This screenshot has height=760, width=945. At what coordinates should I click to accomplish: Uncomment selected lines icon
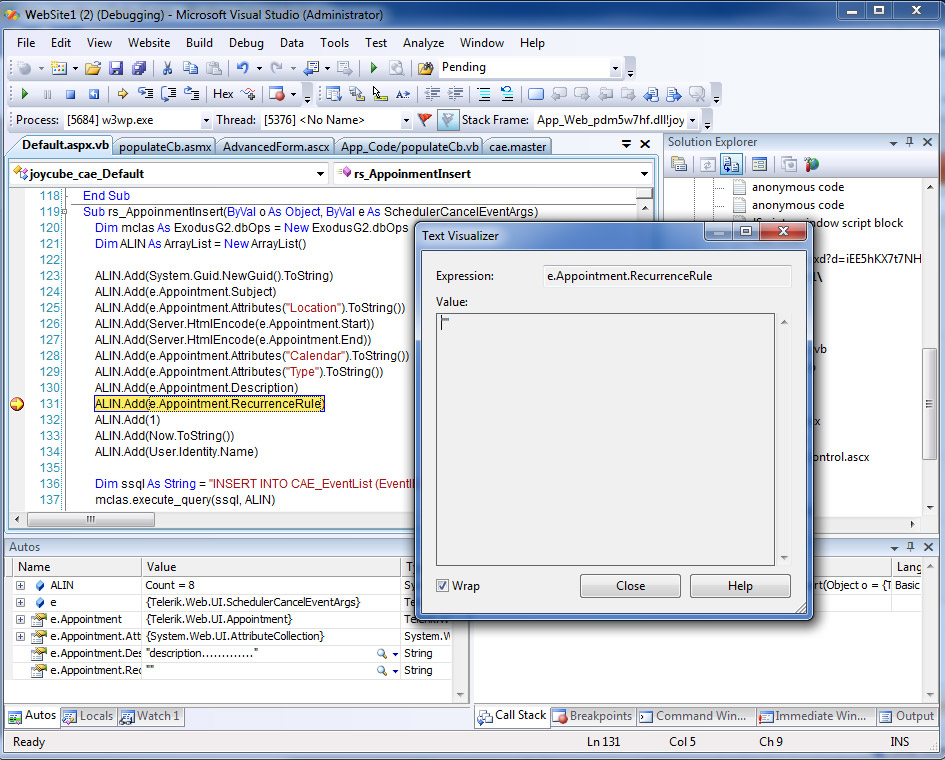(x=507, y=94)
